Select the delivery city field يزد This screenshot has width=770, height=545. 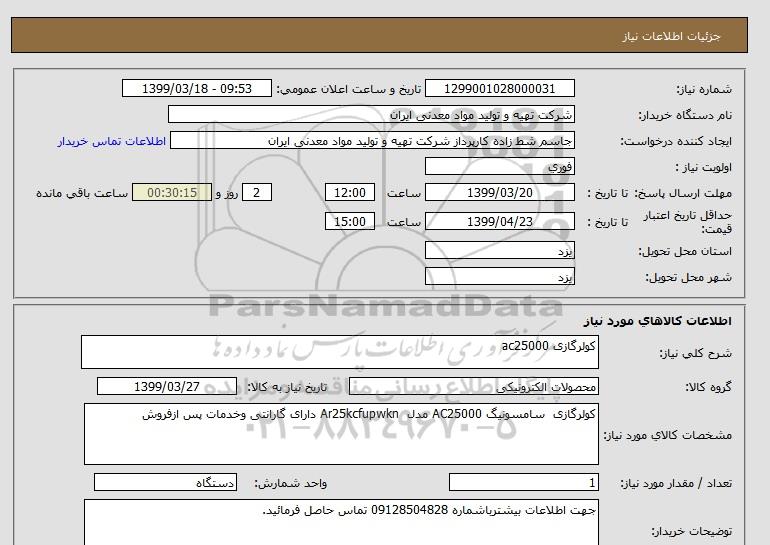pyautogui.click(x=499, y=277)
